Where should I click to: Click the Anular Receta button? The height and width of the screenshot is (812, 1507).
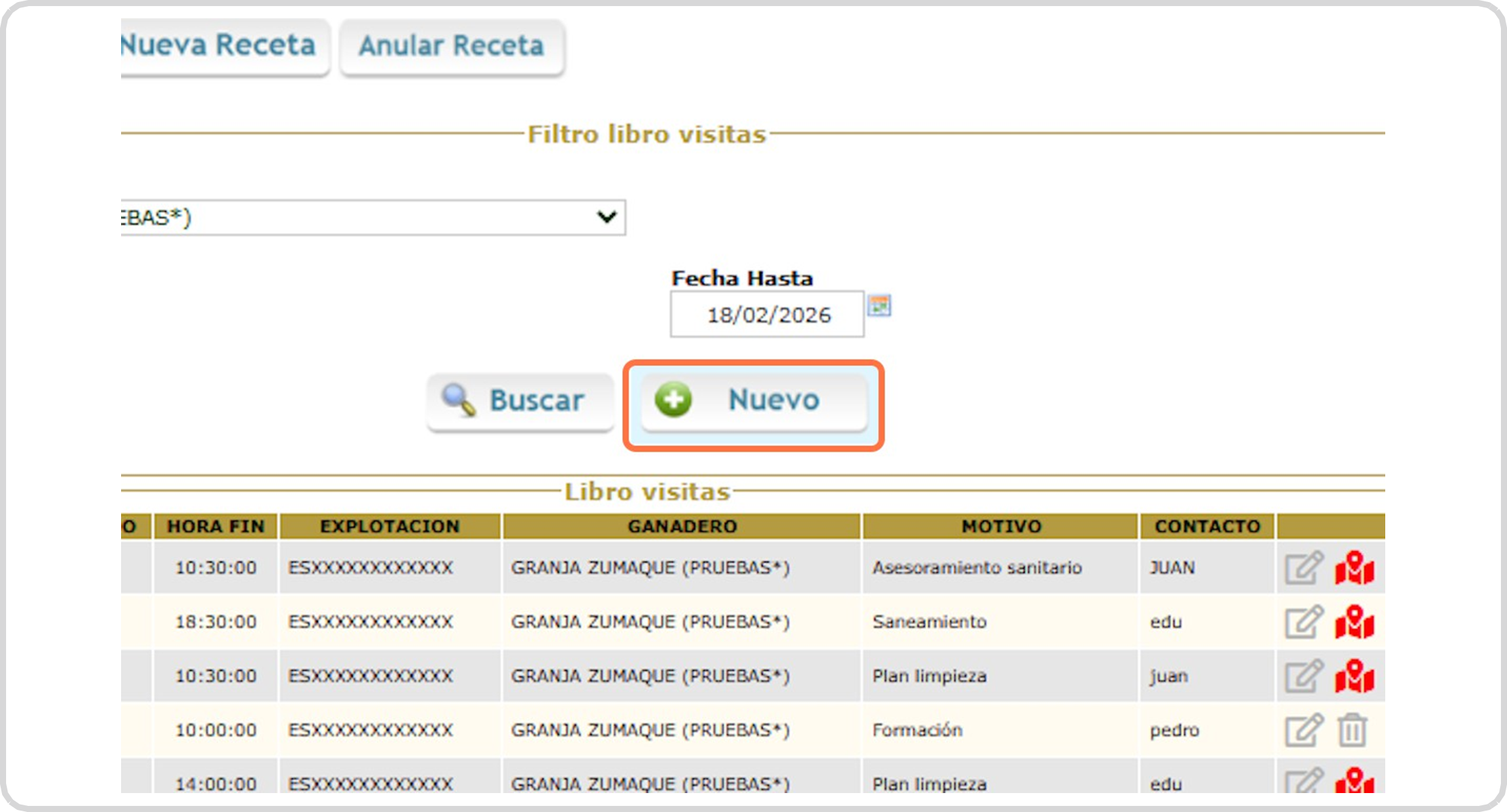[x=451, y=47]
